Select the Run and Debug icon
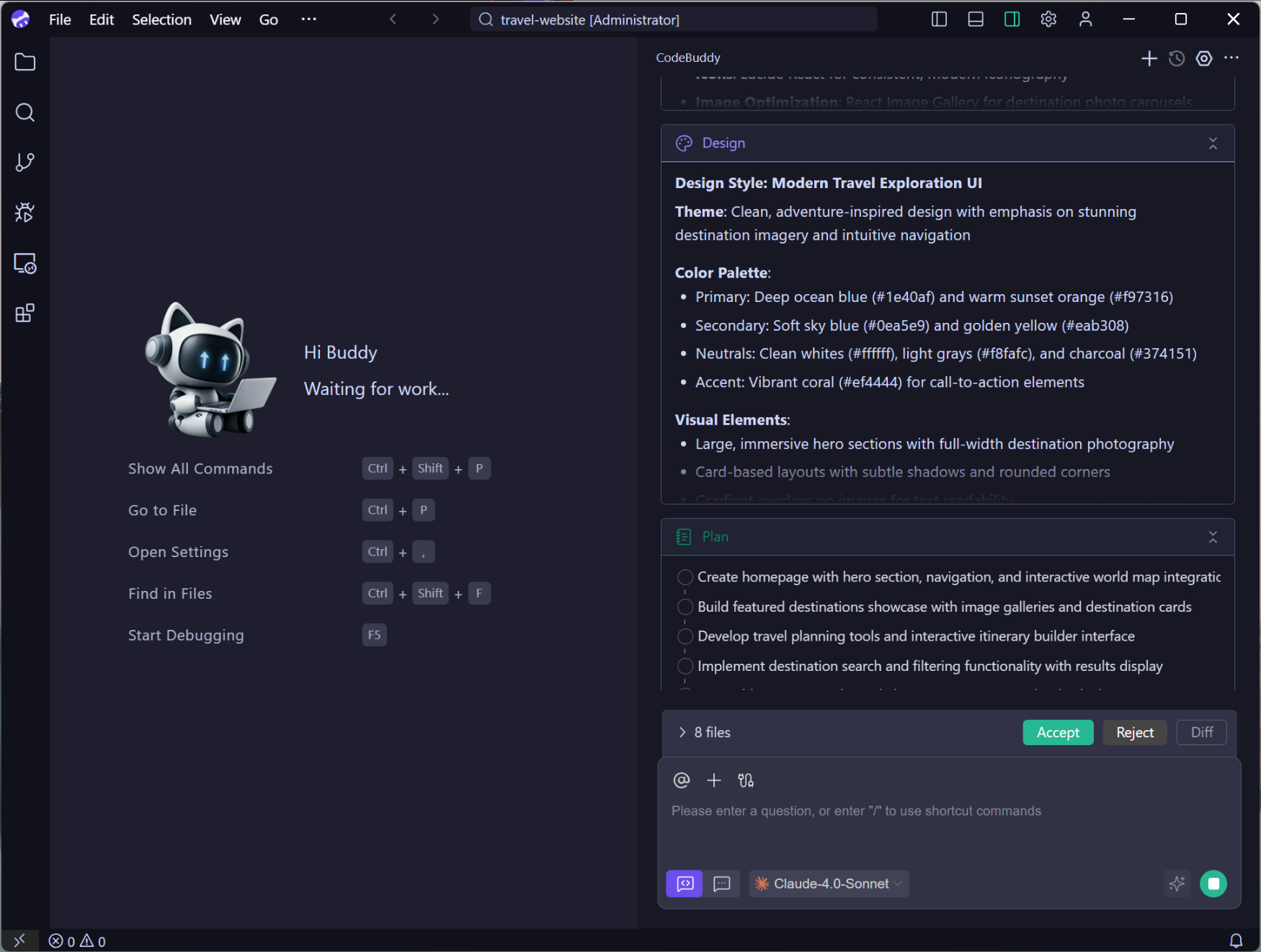The image size is (1261, 952). (24, 212)
